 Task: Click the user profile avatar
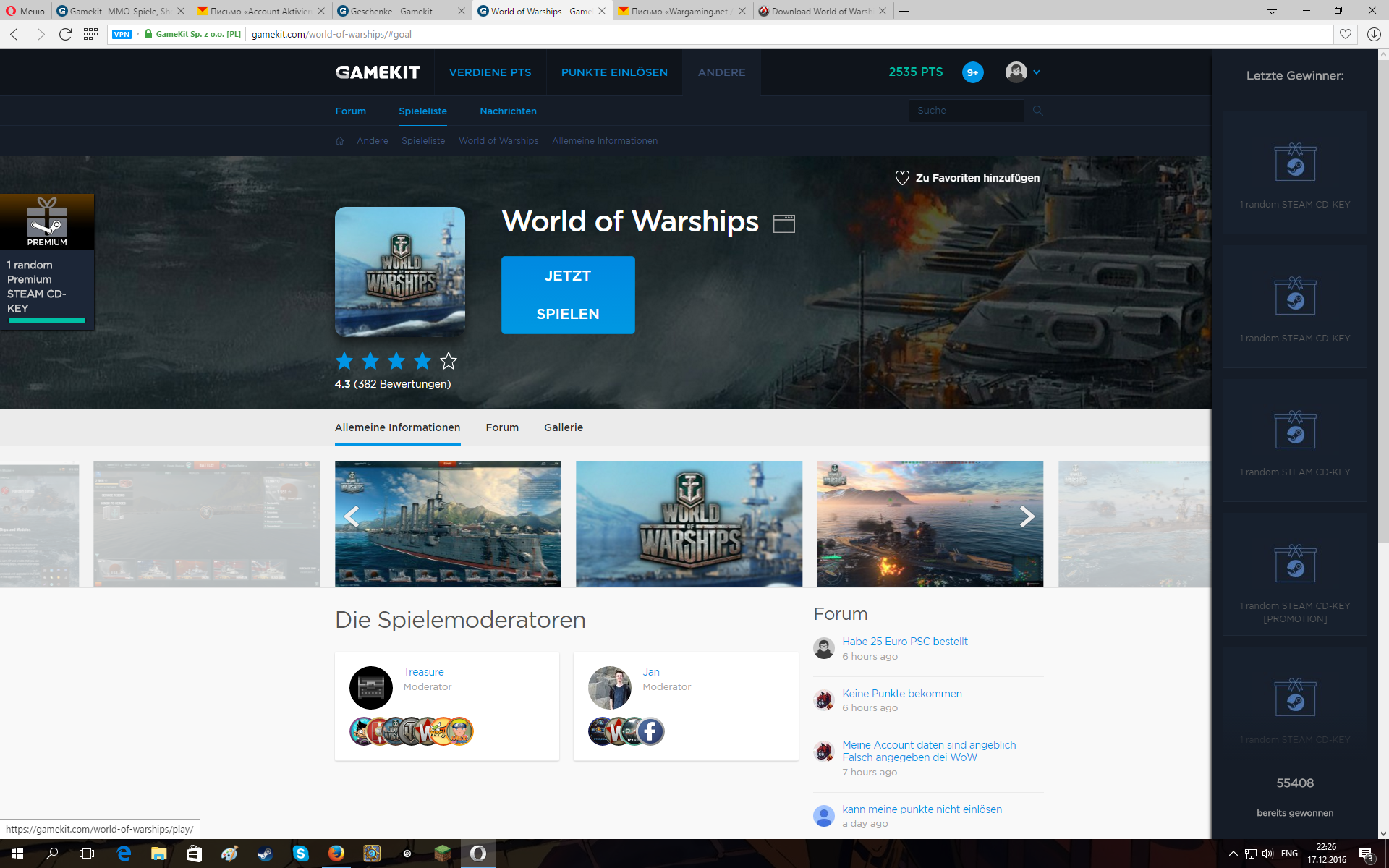coord(1016,72)
